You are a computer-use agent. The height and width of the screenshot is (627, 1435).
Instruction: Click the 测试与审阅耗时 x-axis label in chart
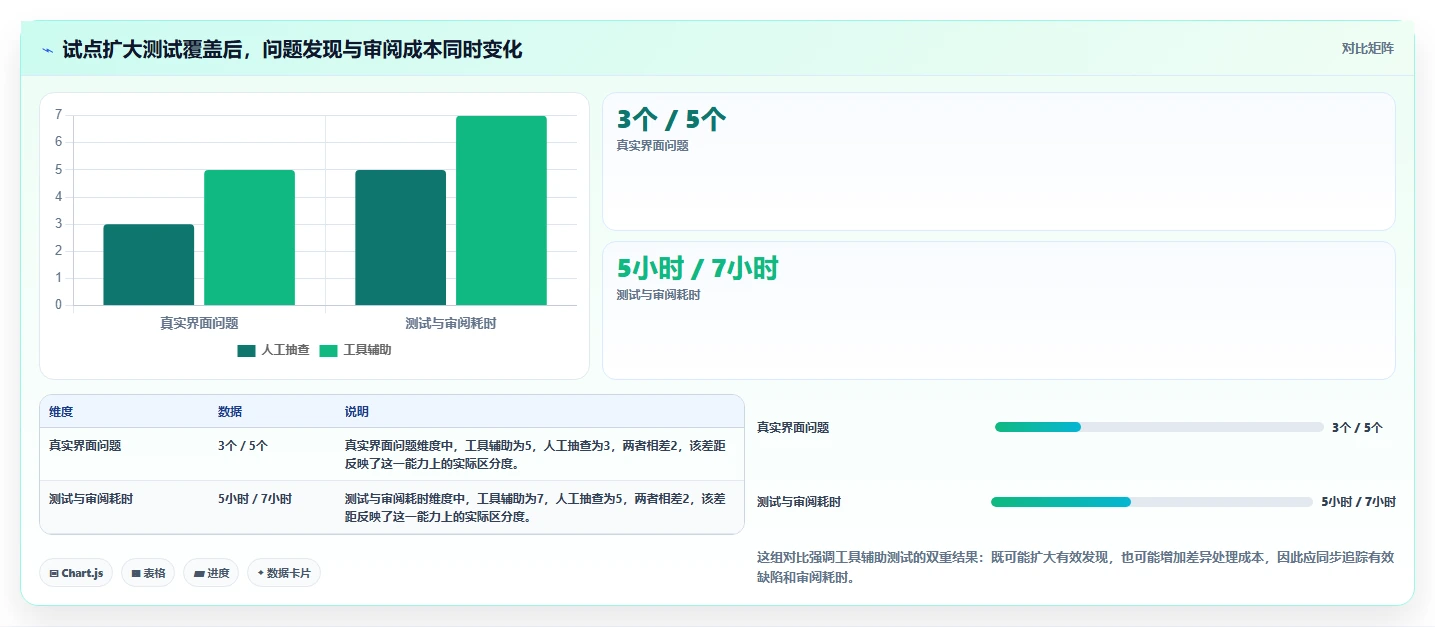pyautogui.click(x=451, y=323)
